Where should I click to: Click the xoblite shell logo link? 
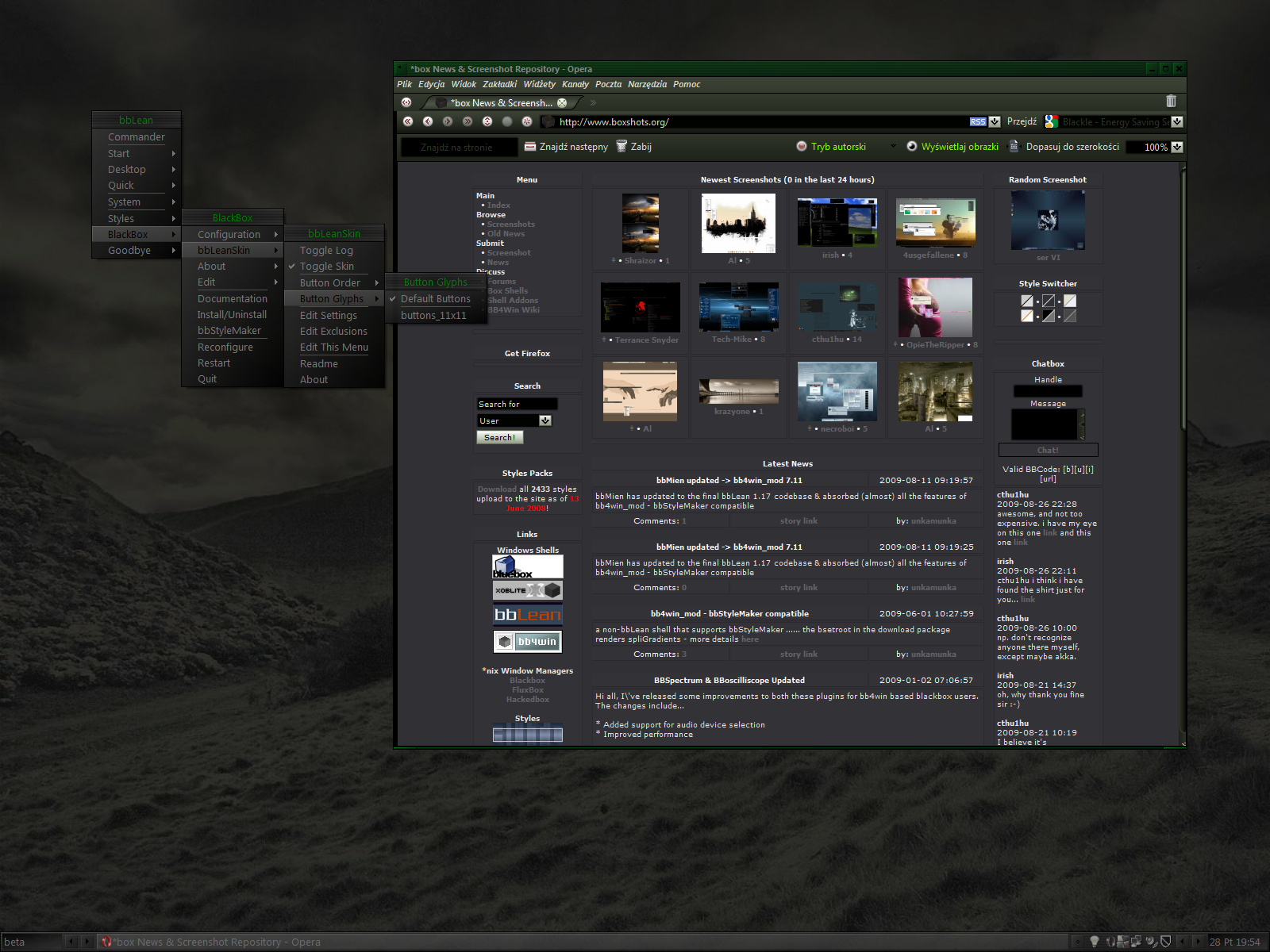tap(528, 590)
